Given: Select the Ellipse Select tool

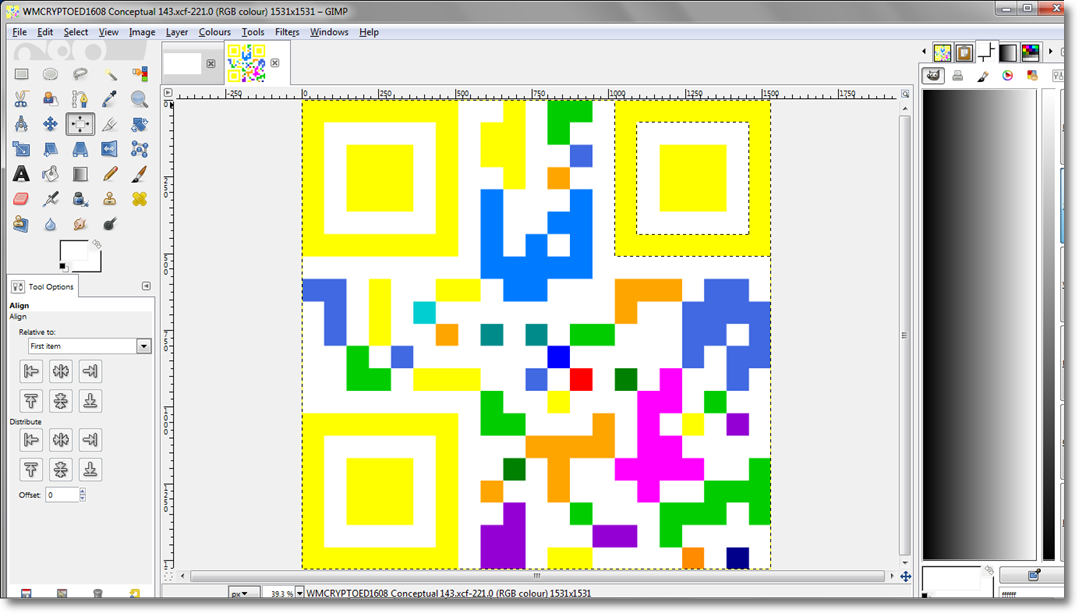Looking at the screenshot, I should [x=50, y=74].
